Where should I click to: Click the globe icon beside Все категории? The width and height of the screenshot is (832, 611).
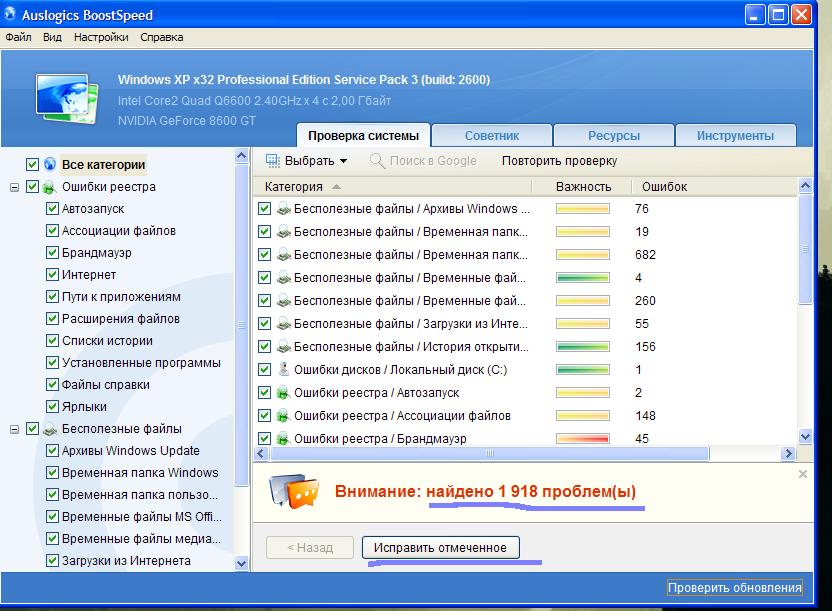point(50,165)
